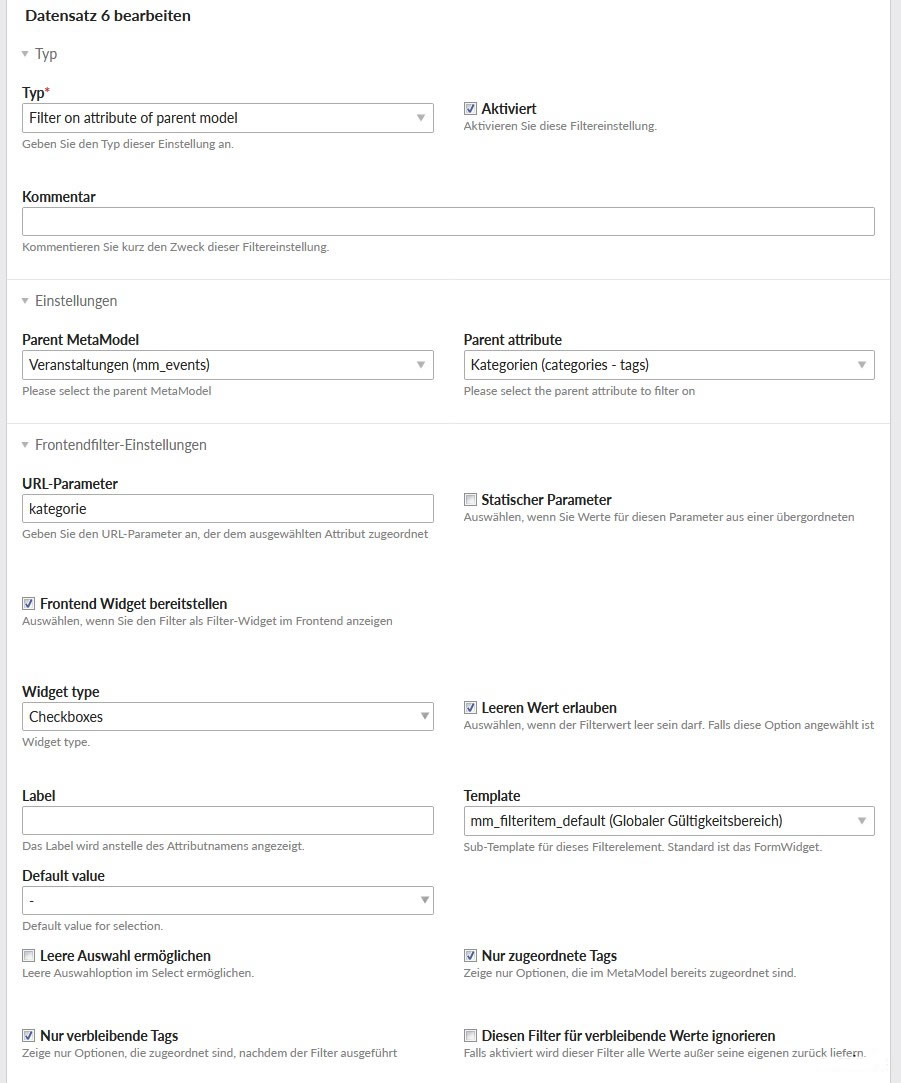Click into the Kommentar text field
Viewport: 901px width, 1083px height.
tap(448, 222)
